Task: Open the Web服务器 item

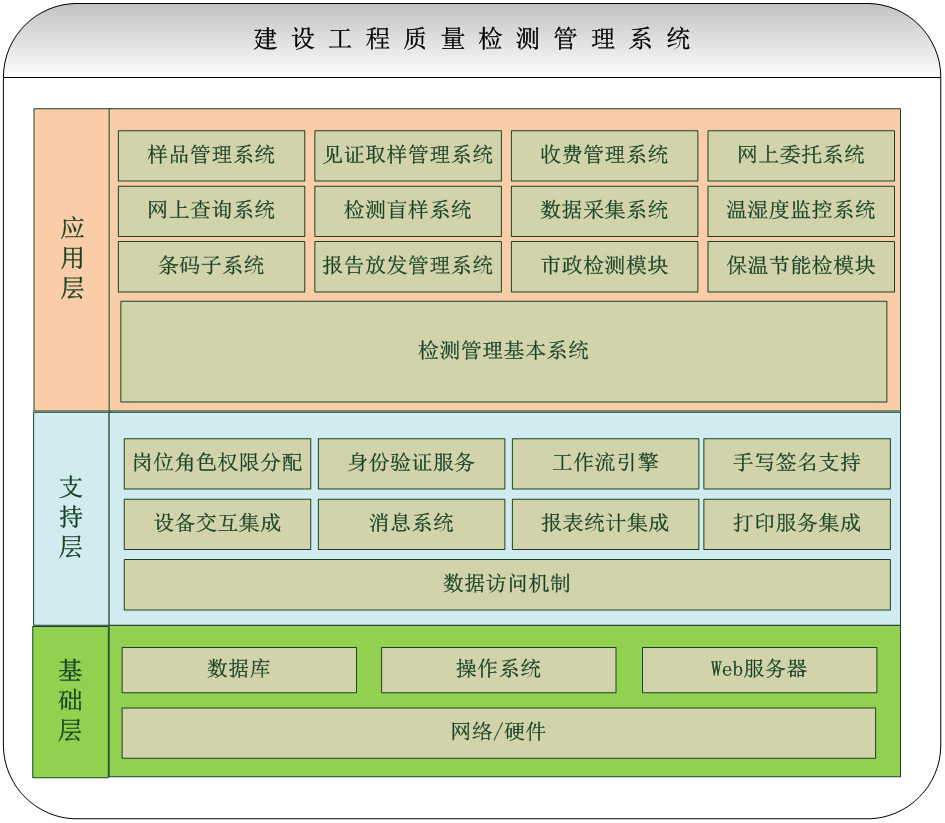Action: 759,670
